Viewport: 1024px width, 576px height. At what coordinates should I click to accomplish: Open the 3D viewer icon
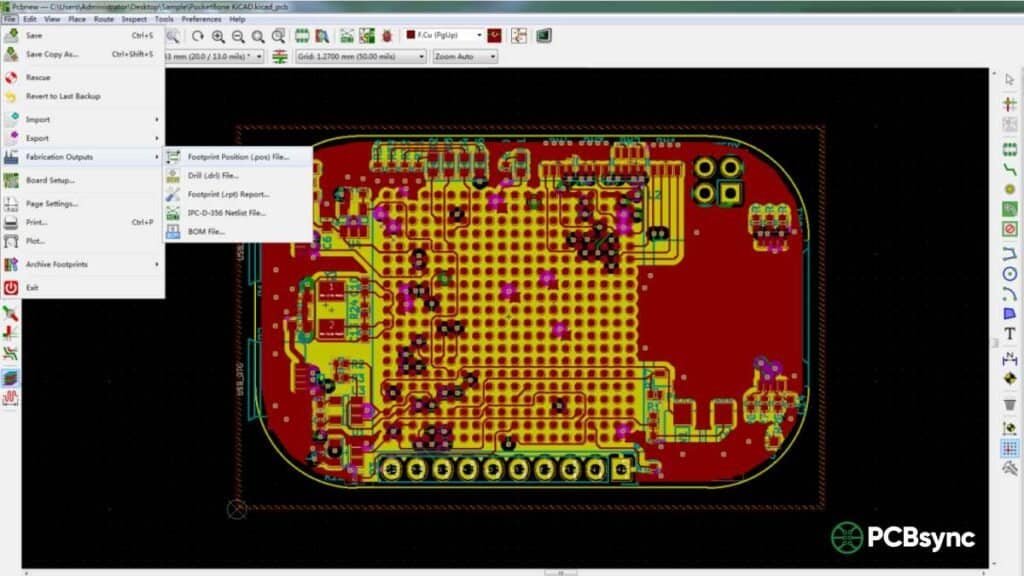pyautogui.click(x=544, y=36)
